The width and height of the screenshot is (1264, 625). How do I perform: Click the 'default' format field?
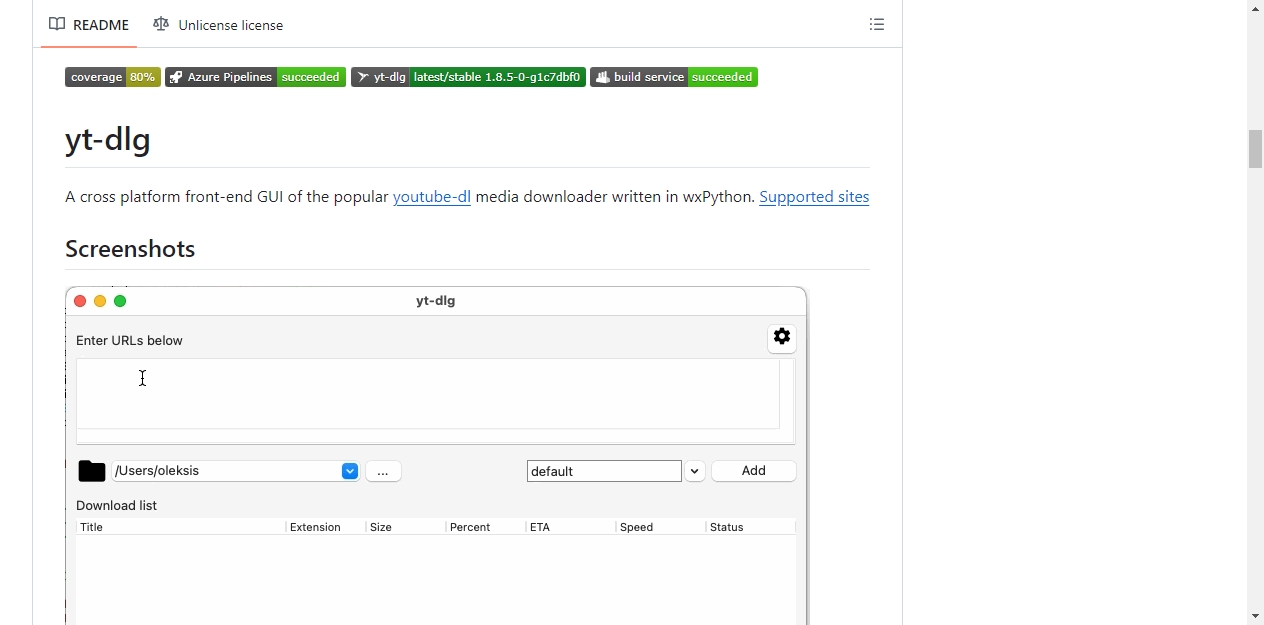pos(604,471)
